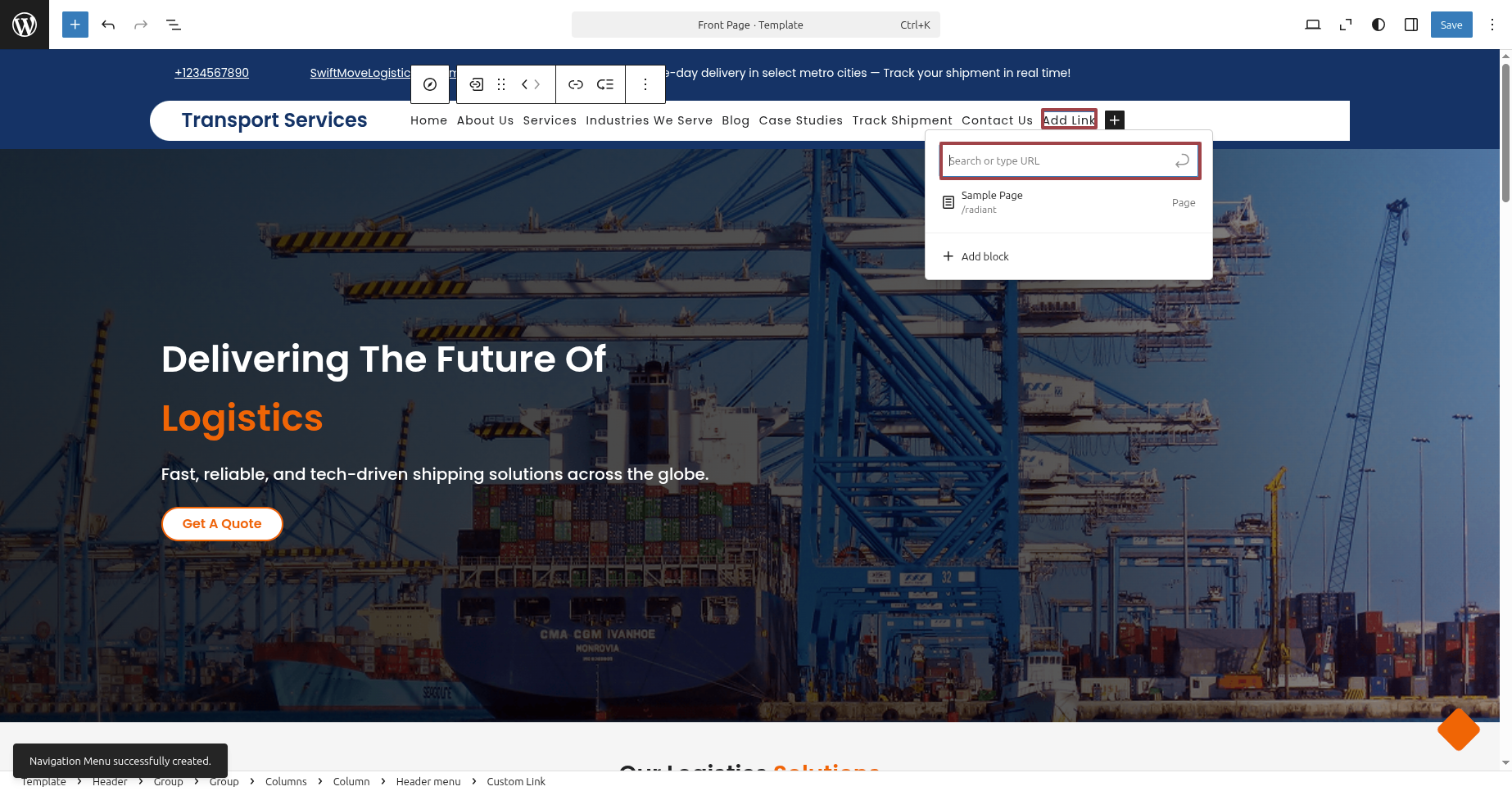
Task: Enter fullscreen zoom-out view
Action: (x=1346, y=25)
